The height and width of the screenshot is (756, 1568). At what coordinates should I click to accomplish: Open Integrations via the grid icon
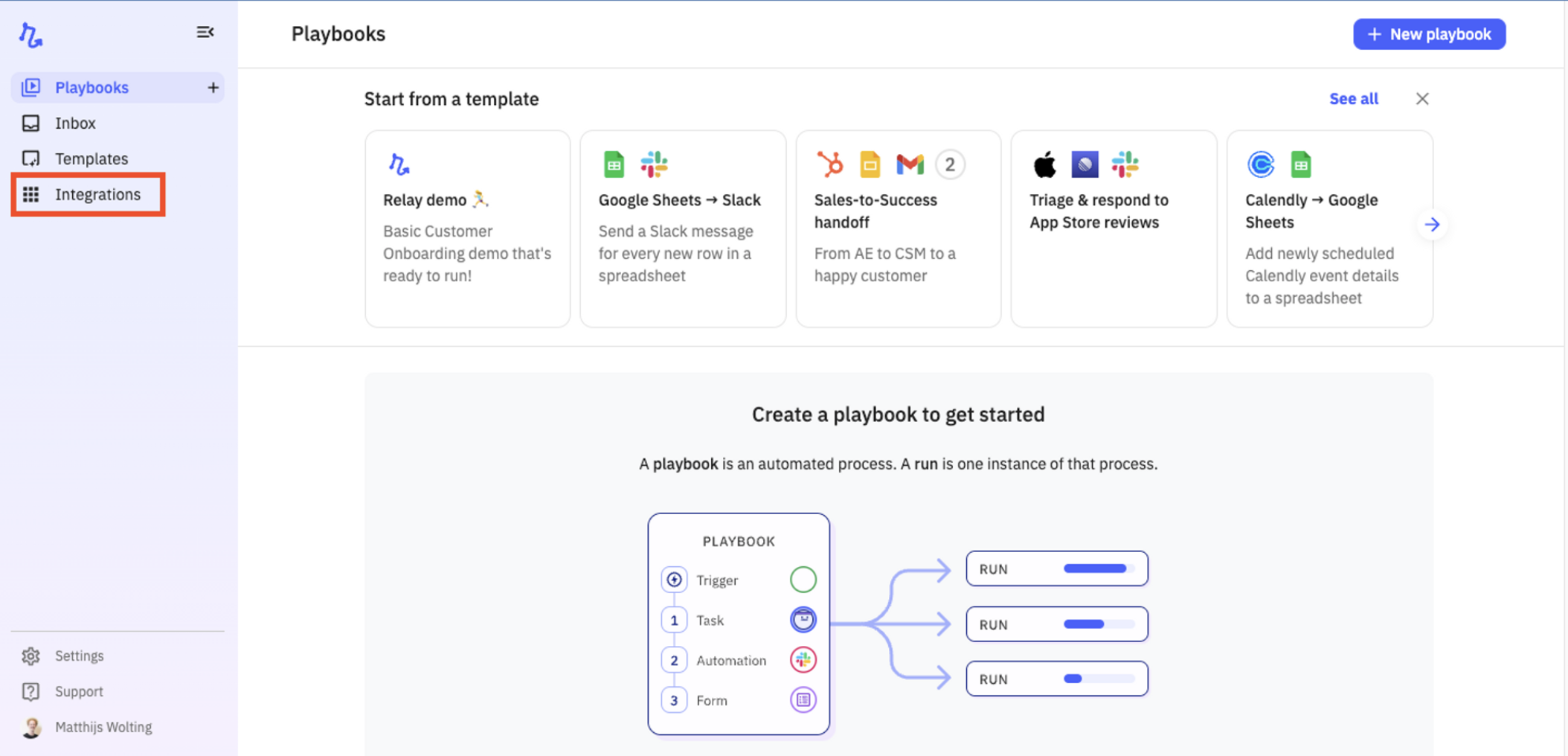[31, 194]
